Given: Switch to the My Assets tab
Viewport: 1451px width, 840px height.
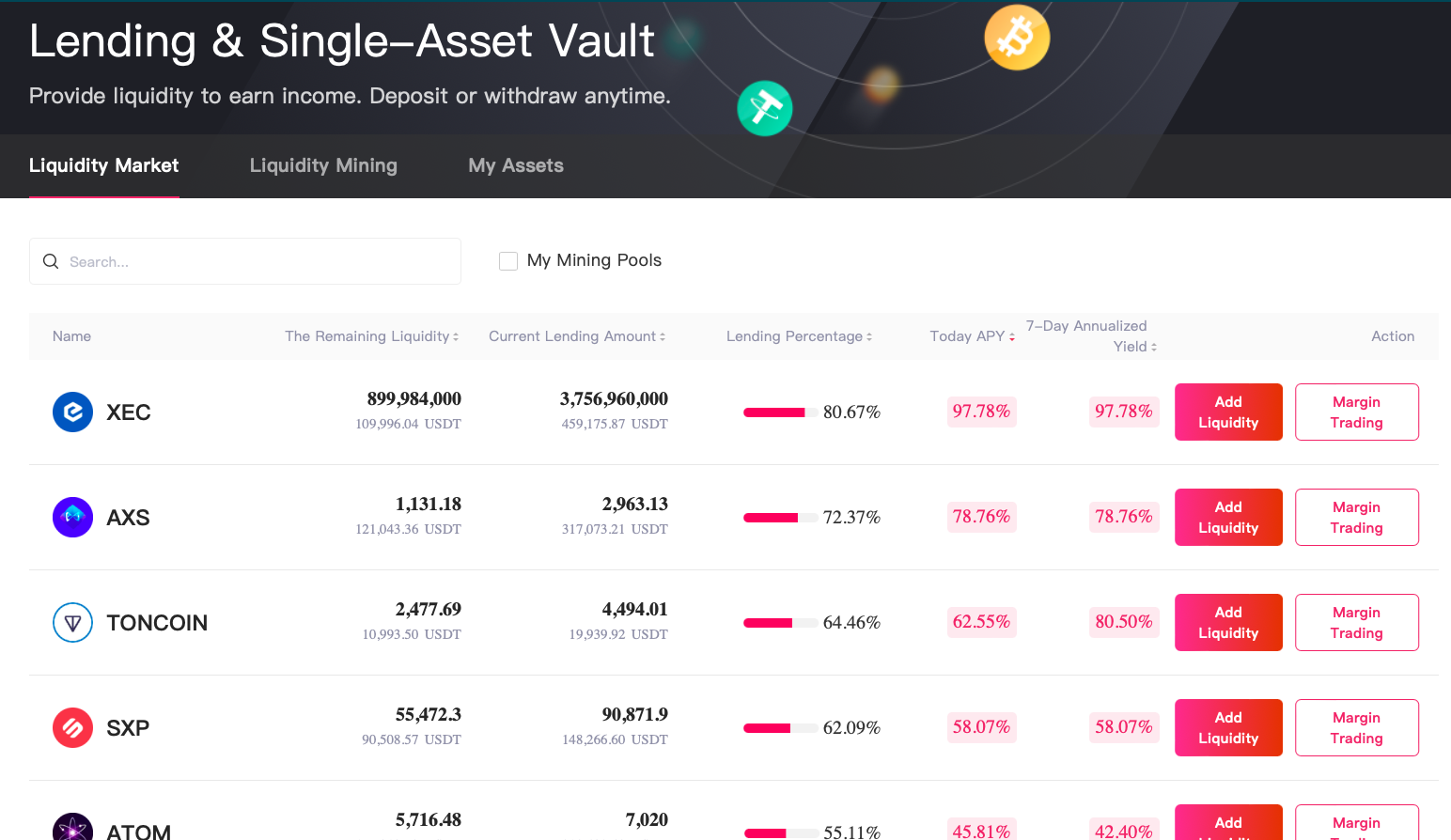Looking at the screenshot, I should tap(516, 165).
